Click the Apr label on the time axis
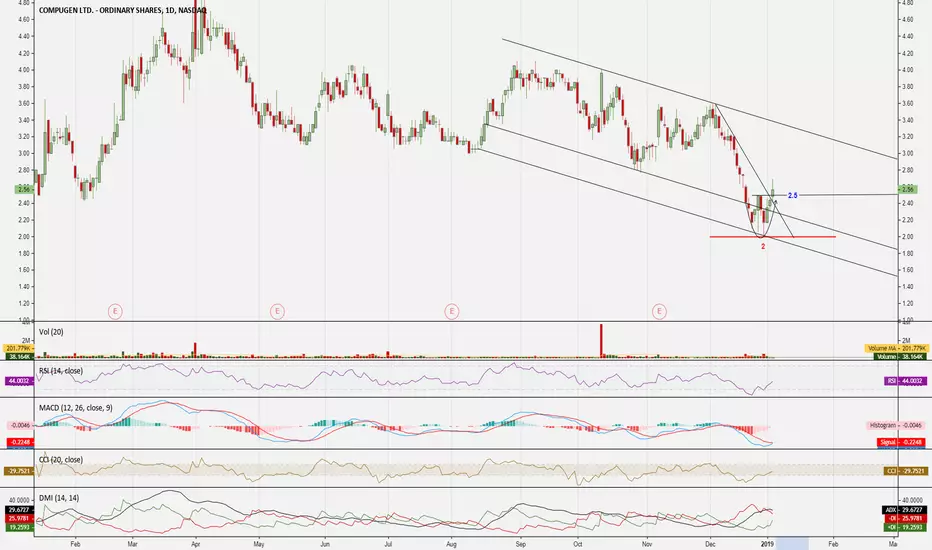 (x=196, y=543)
